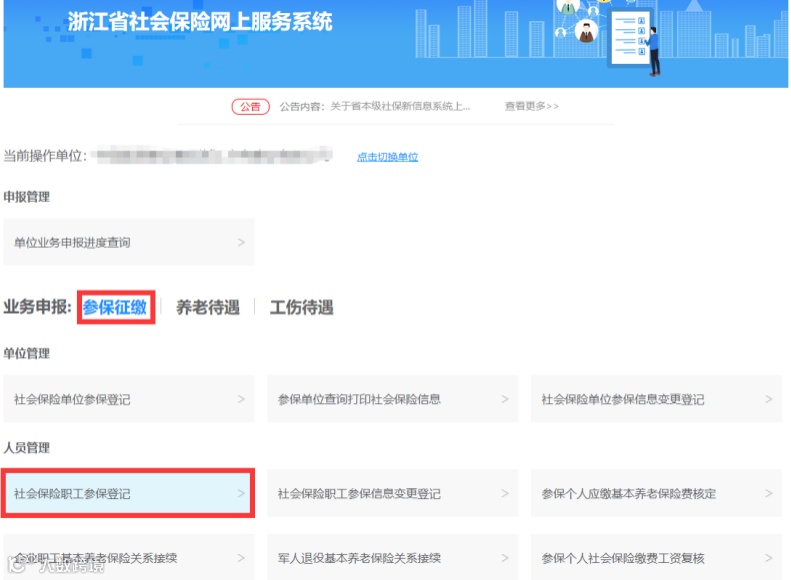The height and width of the screenshot is (580, 791).
Task: Click the chevron arrow on 军人退役基本养老保险关系接续
Action: [505, 557]
